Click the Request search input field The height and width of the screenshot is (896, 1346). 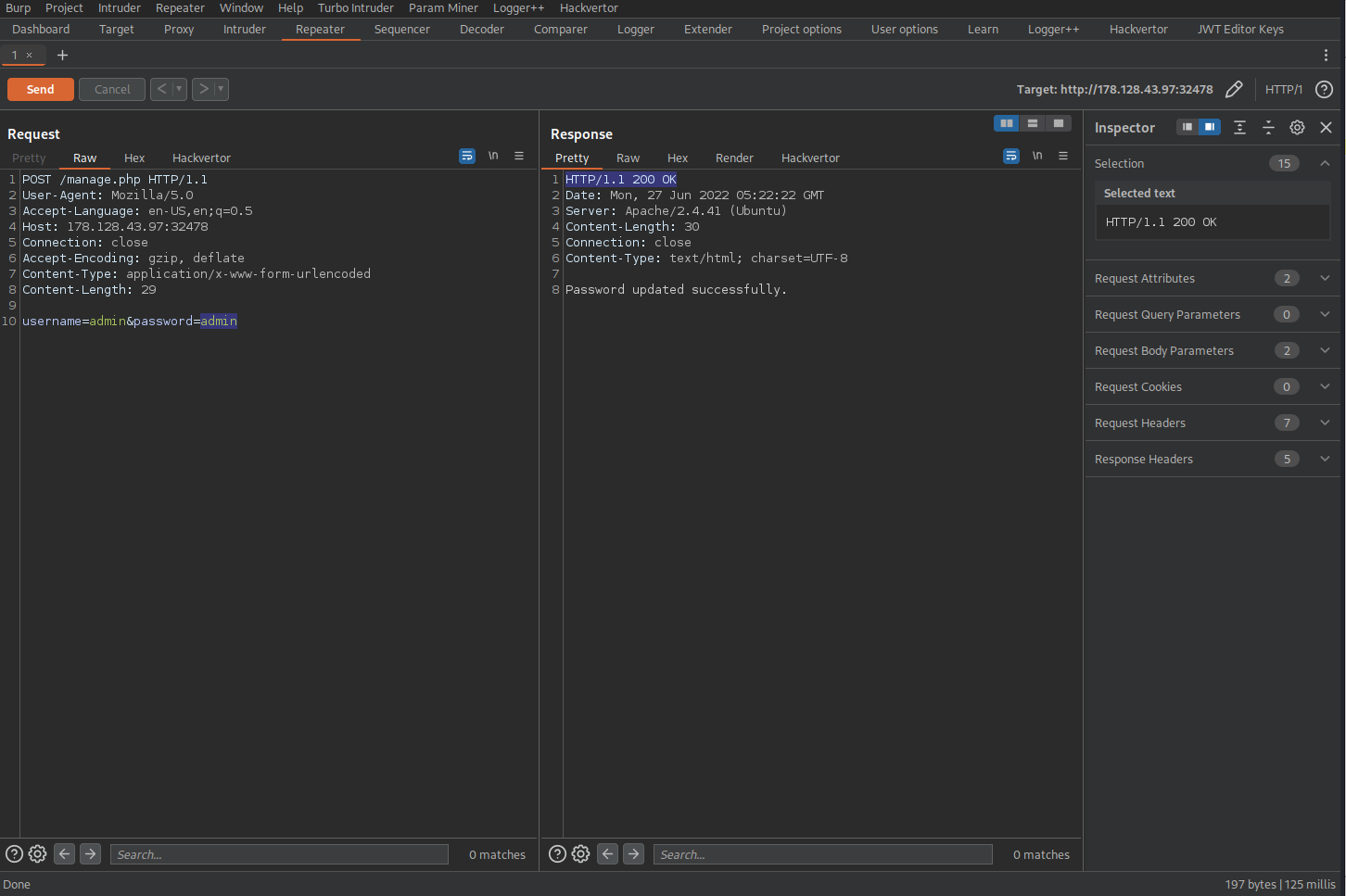coord(279,854)
